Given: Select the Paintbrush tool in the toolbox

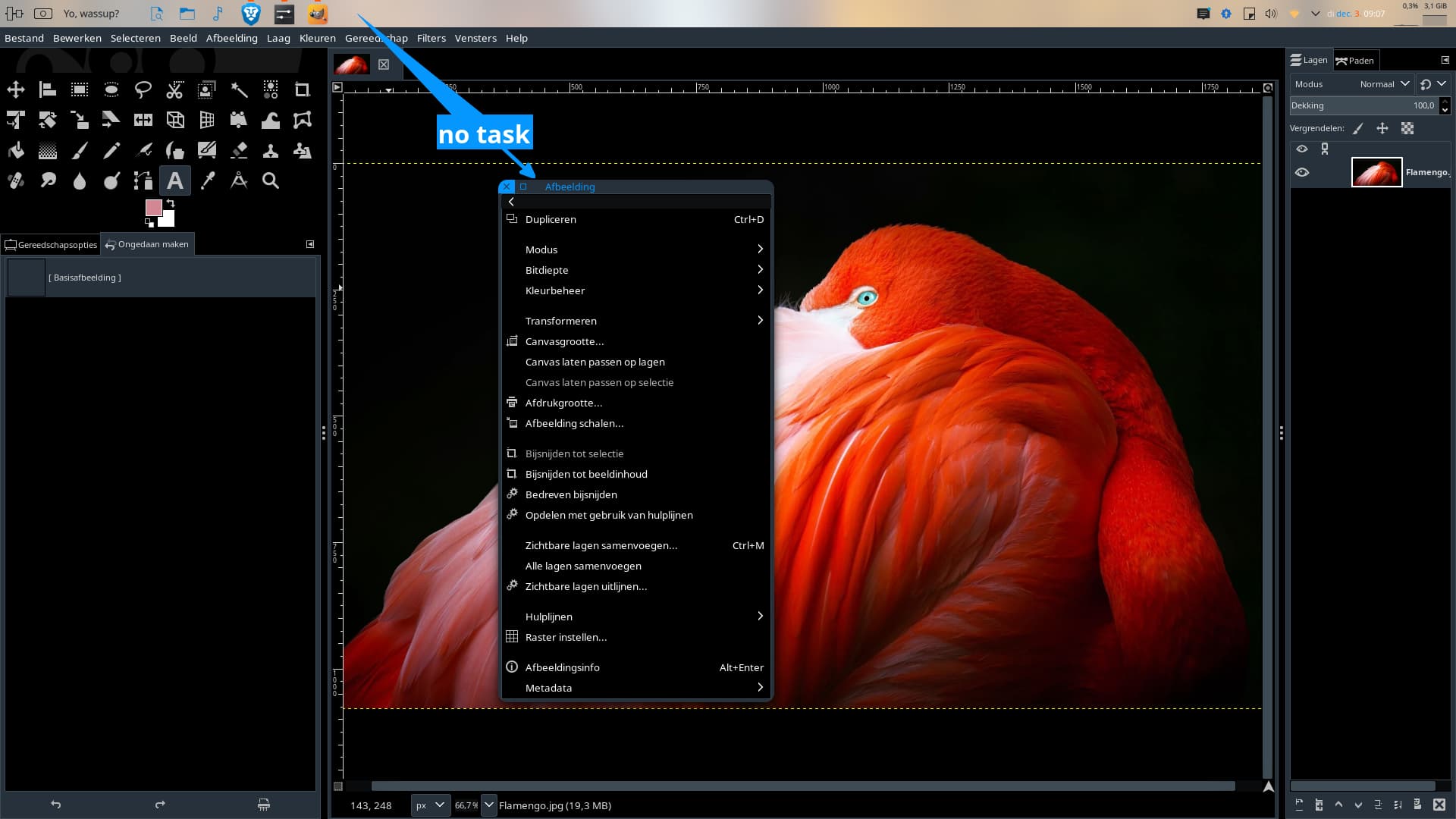Looking at the screenshot, I should point(79,150).
